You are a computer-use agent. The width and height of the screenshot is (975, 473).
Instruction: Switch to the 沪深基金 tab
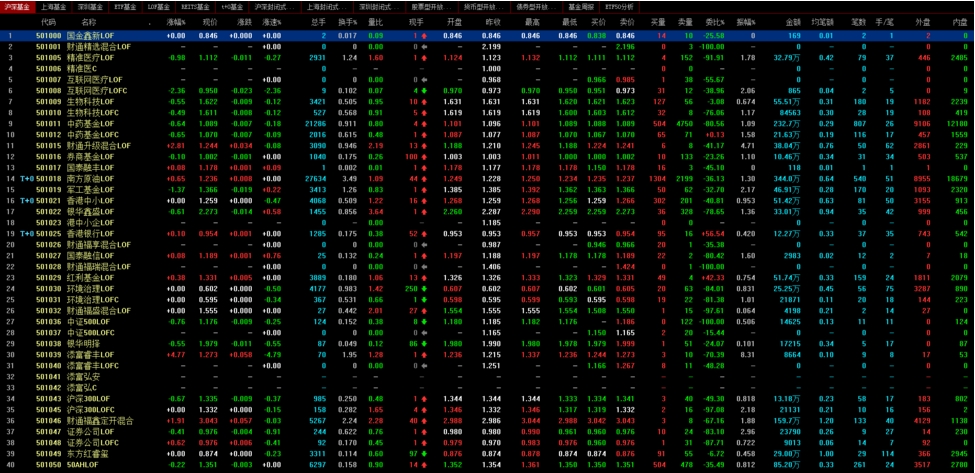(x=17, y=7)
